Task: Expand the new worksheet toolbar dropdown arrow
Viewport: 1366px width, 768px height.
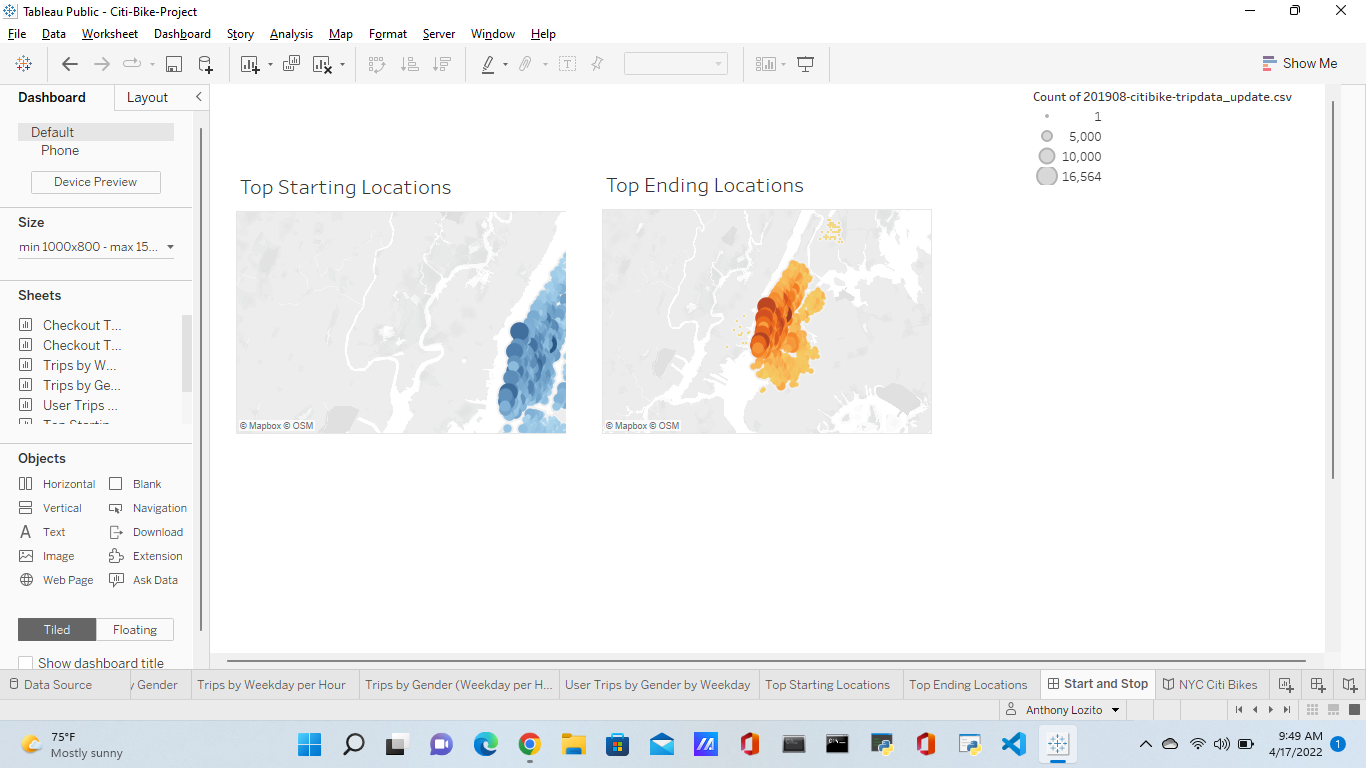Action: (268, 63)
